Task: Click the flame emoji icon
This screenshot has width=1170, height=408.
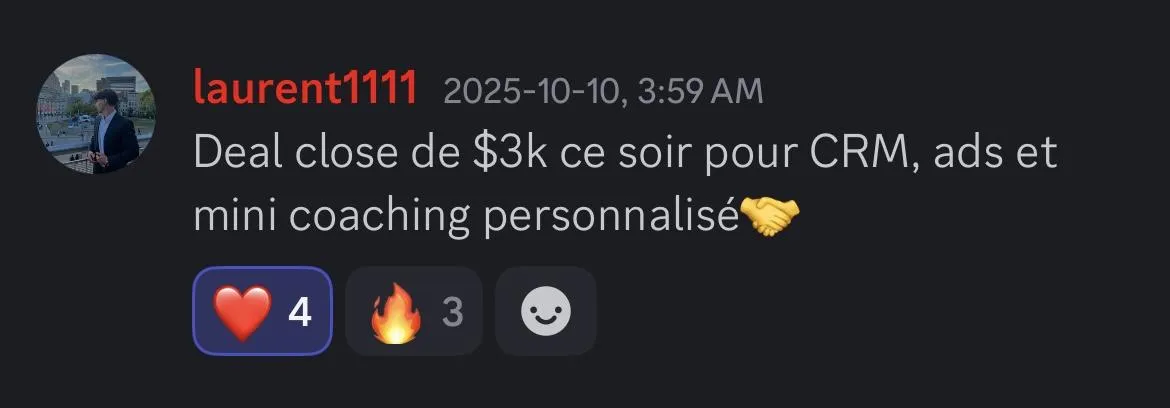Action: tap(395, 313)
